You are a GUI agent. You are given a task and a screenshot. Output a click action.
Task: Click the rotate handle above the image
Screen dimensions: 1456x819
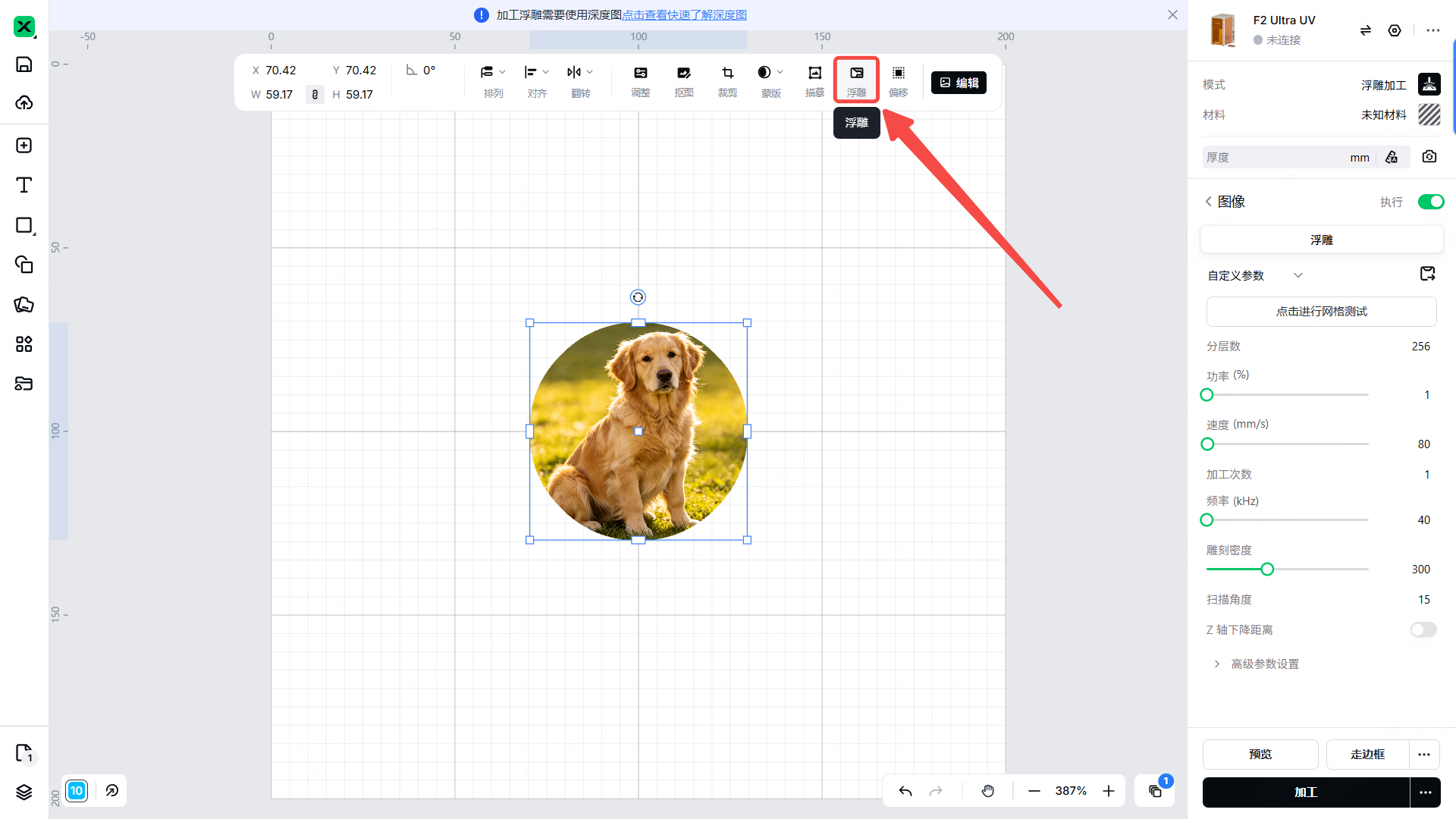tap(638, 297)
